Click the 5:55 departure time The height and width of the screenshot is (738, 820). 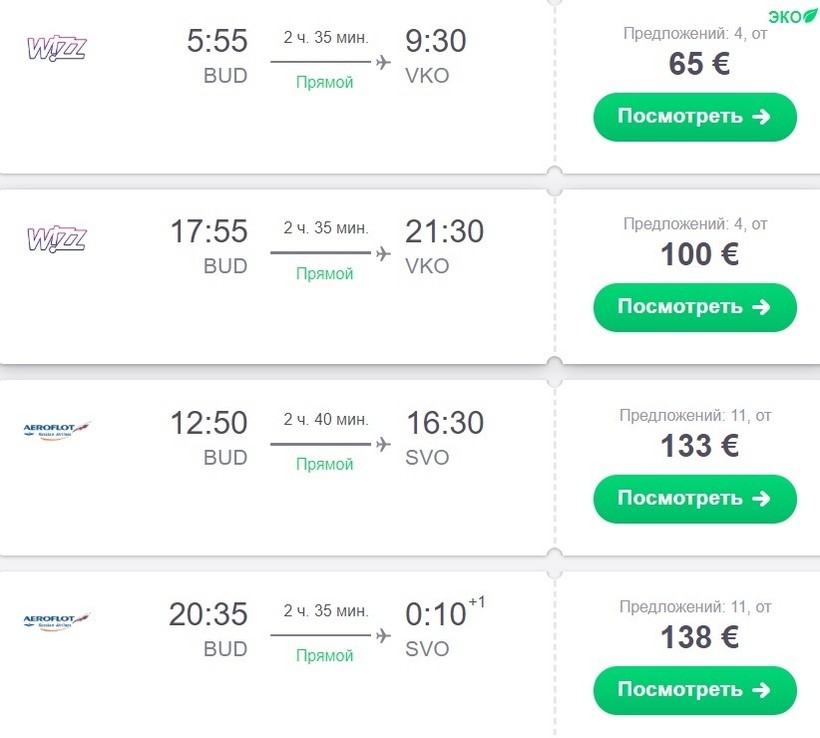pyautogui.click(x=217, y=42)
